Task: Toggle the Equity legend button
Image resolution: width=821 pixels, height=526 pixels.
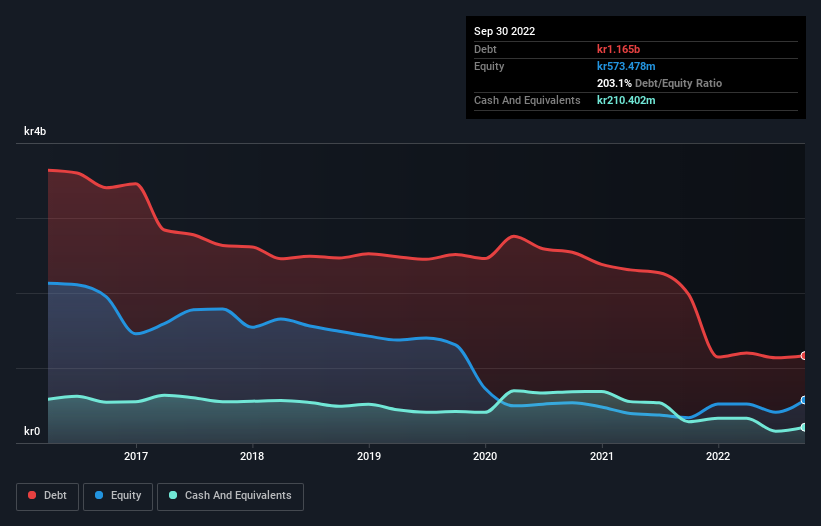Action: tap(118, 496)
